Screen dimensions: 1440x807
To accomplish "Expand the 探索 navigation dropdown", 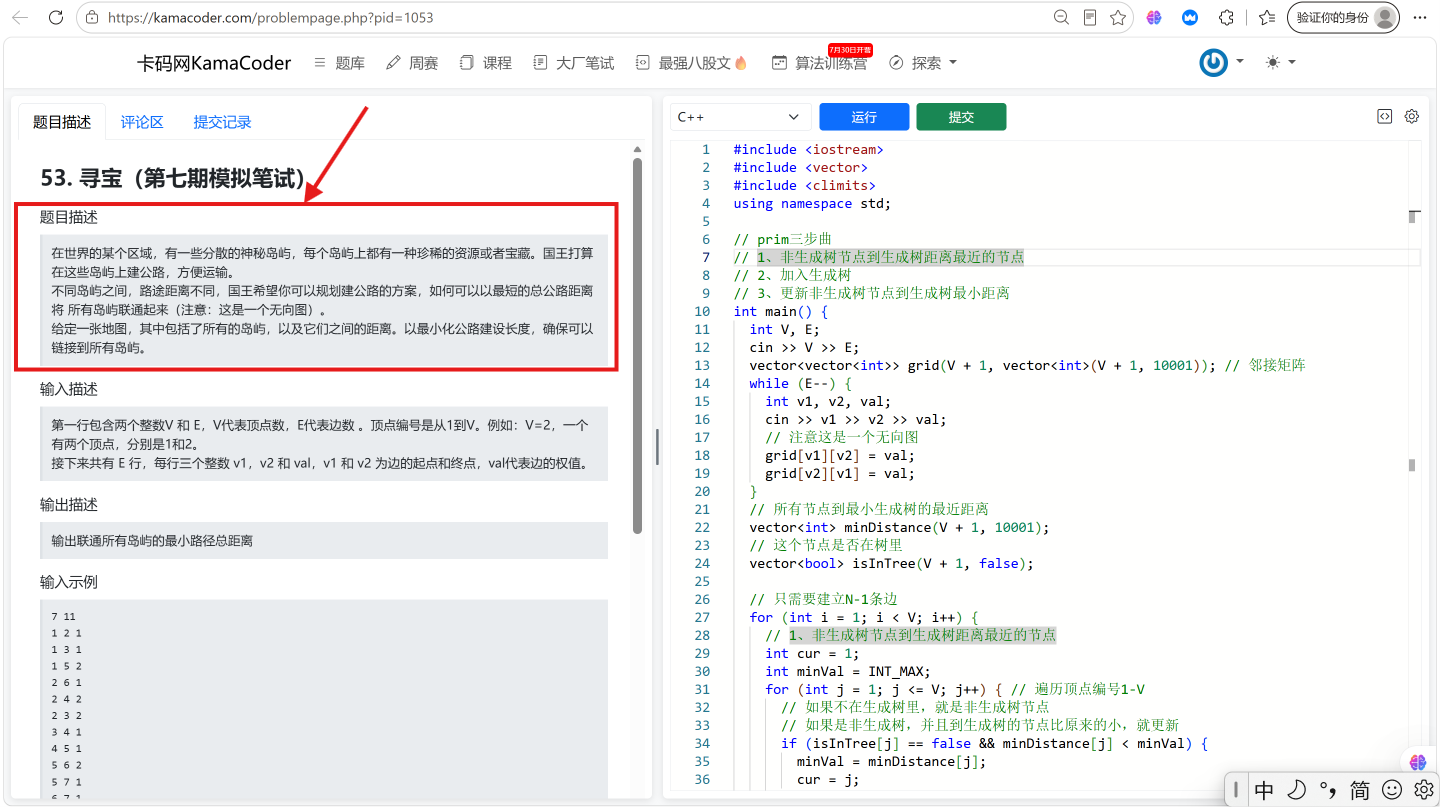I will (923, 62).
